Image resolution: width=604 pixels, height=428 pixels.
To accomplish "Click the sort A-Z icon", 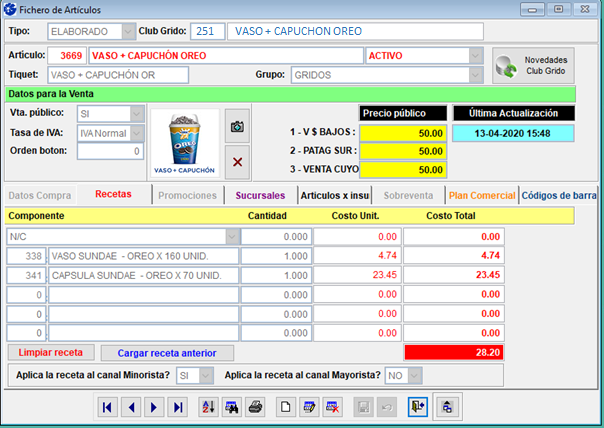I will (x=209, y=407).
